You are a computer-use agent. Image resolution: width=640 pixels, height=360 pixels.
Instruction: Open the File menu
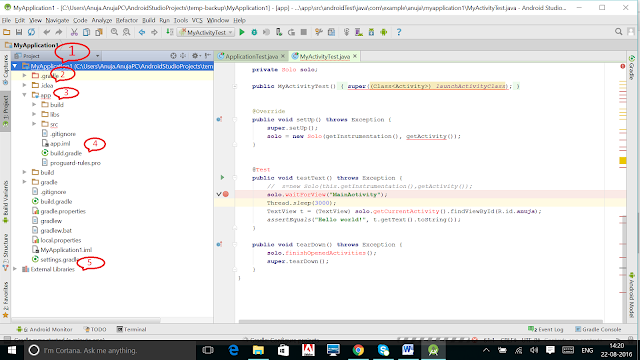[x=6, y=20]
